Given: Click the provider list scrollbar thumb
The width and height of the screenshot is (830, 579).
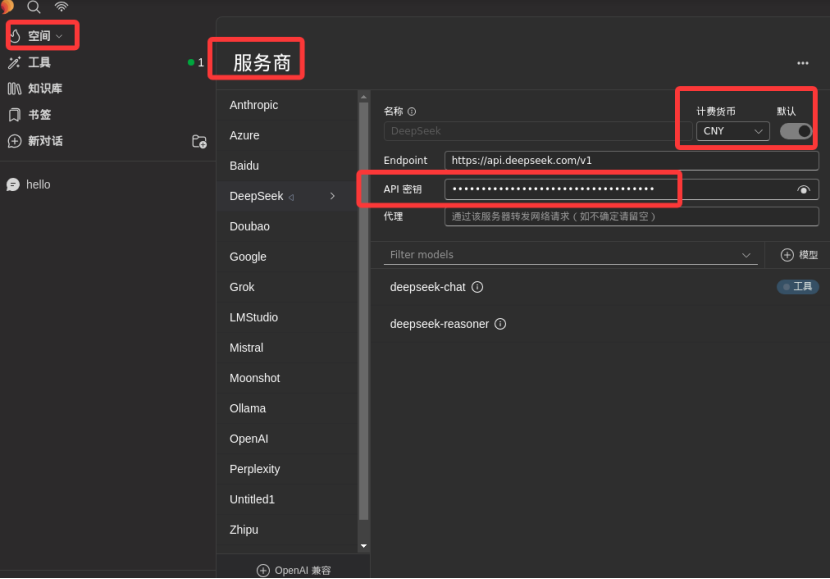Looking at the screenshot, I should (364, 311).
